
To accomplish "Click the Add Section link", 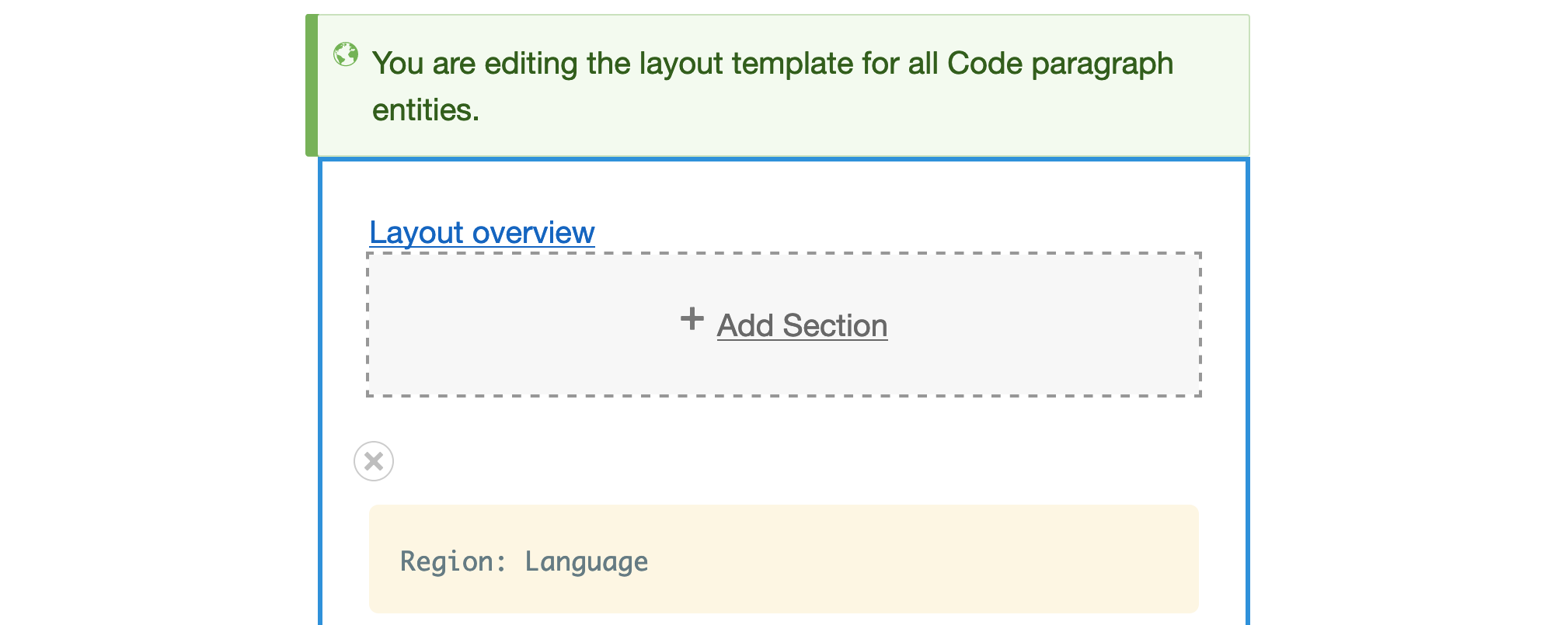I will click(802, 326).
